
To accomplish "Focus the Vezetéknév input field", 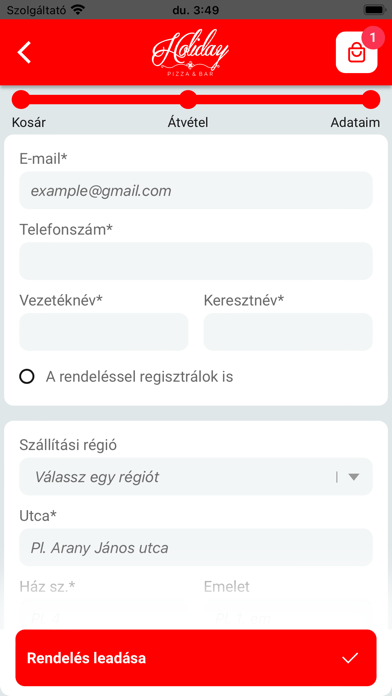I will (x=103, y=332).
